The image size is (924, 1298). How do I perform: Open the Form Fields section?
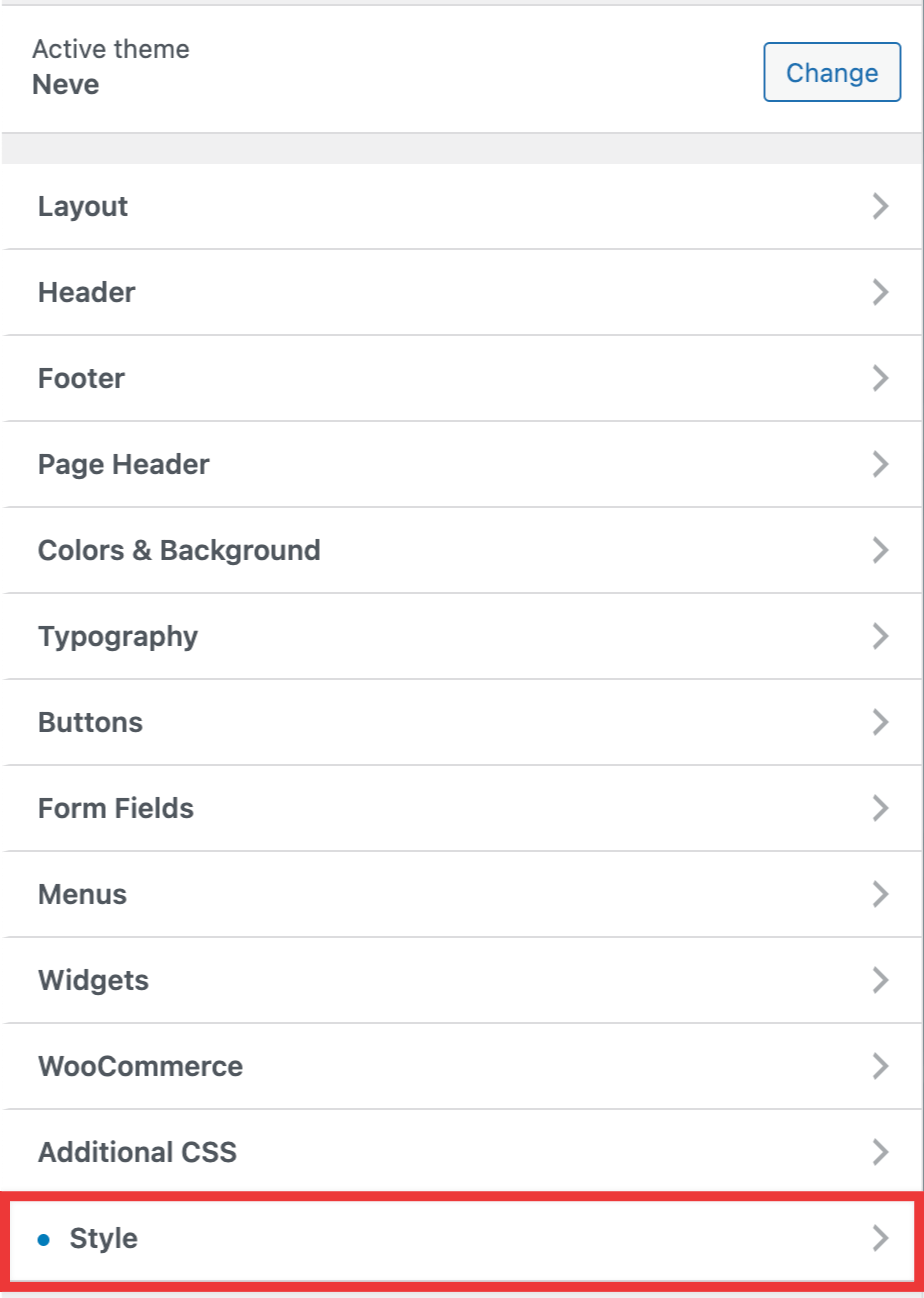(x=116, y=808)
